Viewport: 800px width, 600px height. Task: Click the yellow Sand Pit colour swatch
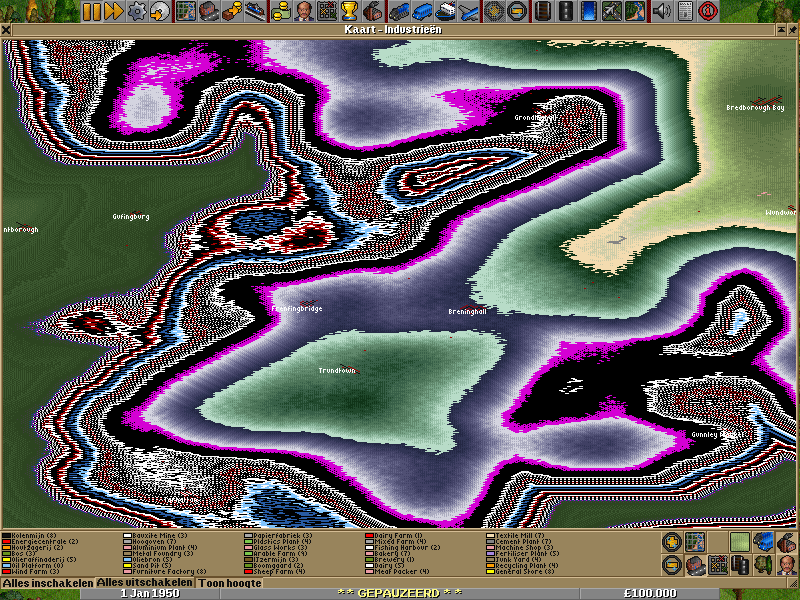(x=127, y=566)
